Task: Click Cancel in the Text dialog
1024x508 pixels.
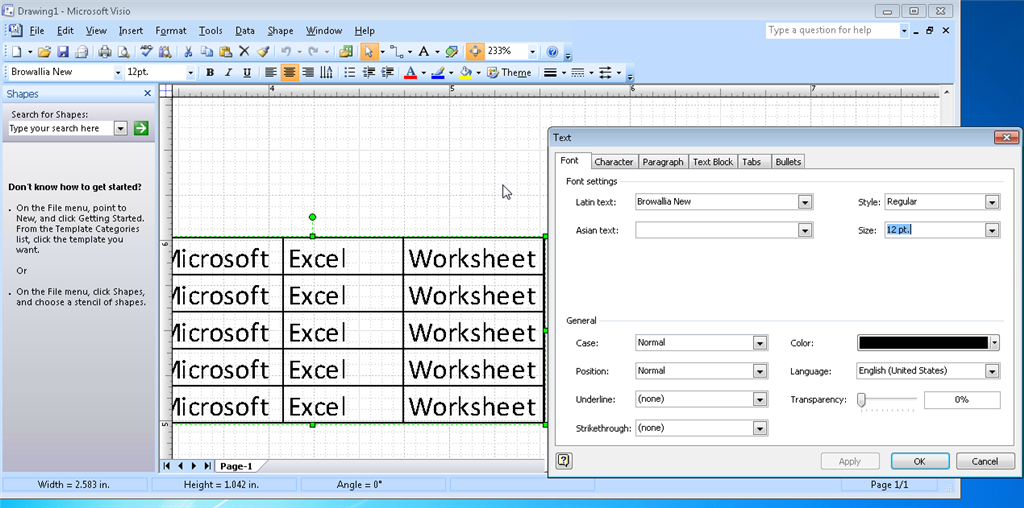Action: [x=985, y=461]
